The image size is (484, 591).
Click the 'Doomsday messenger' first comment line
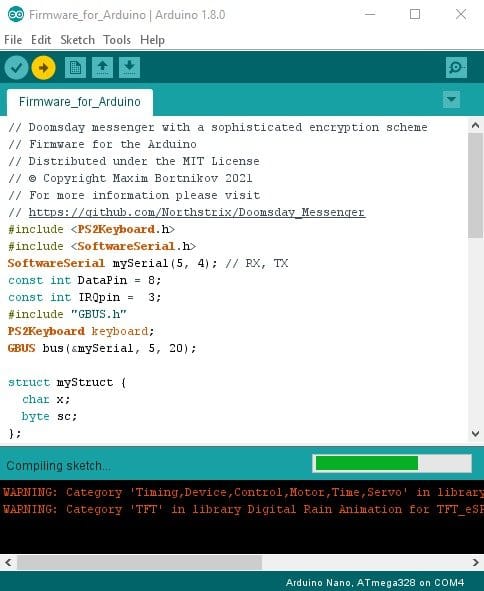(x=217, y=127)
